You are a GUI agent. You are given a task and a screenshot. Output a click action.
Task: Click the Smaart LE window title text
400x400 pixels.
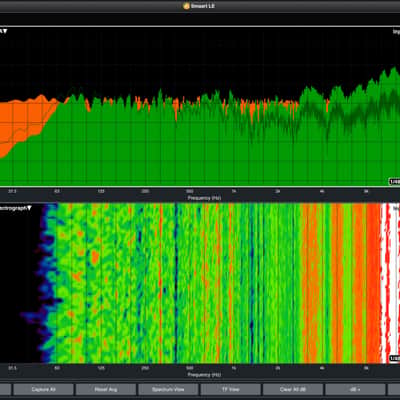tap(203, 6)
